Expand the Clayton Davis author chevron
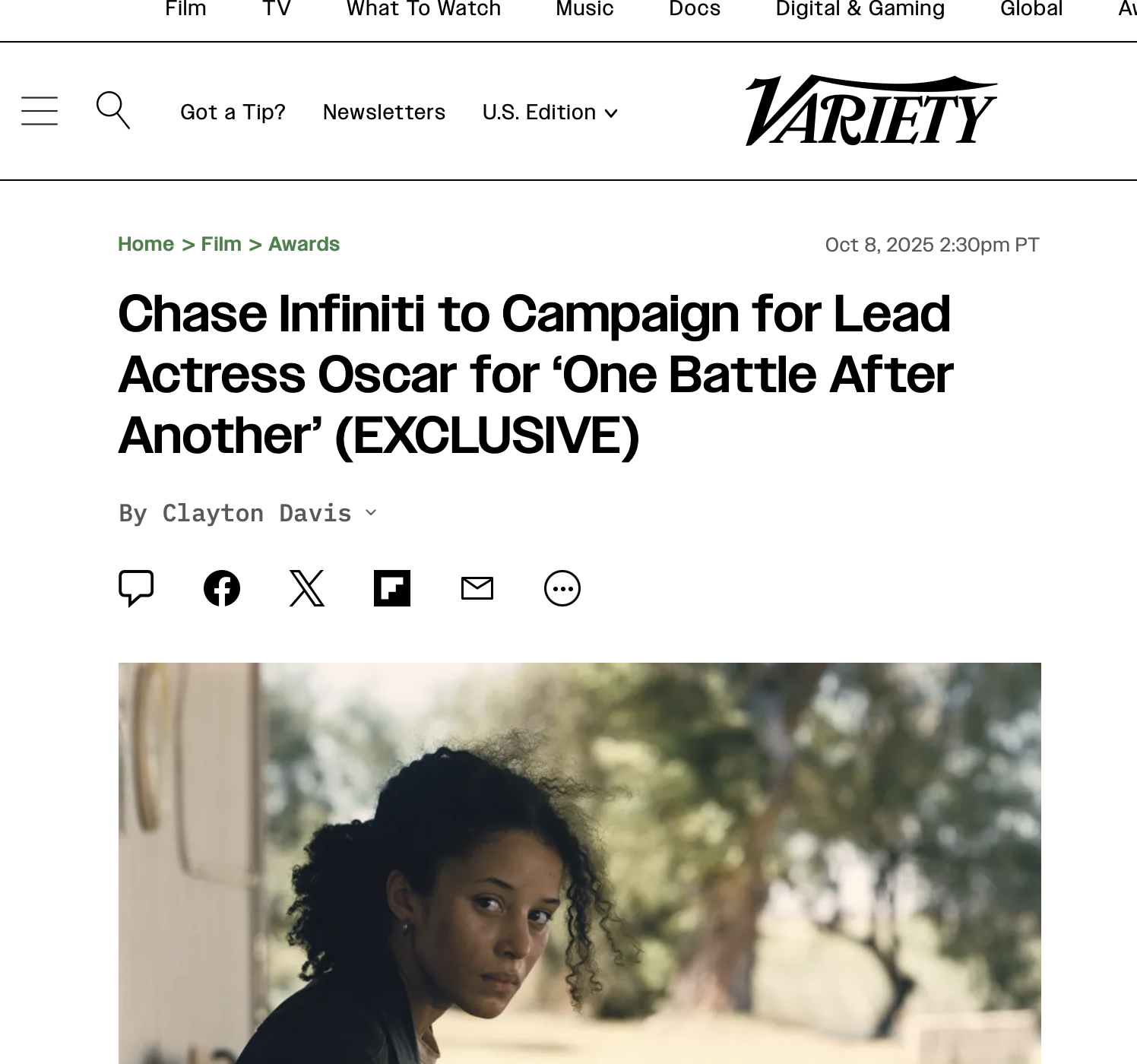1137x1064 pixels. [371, 513]
